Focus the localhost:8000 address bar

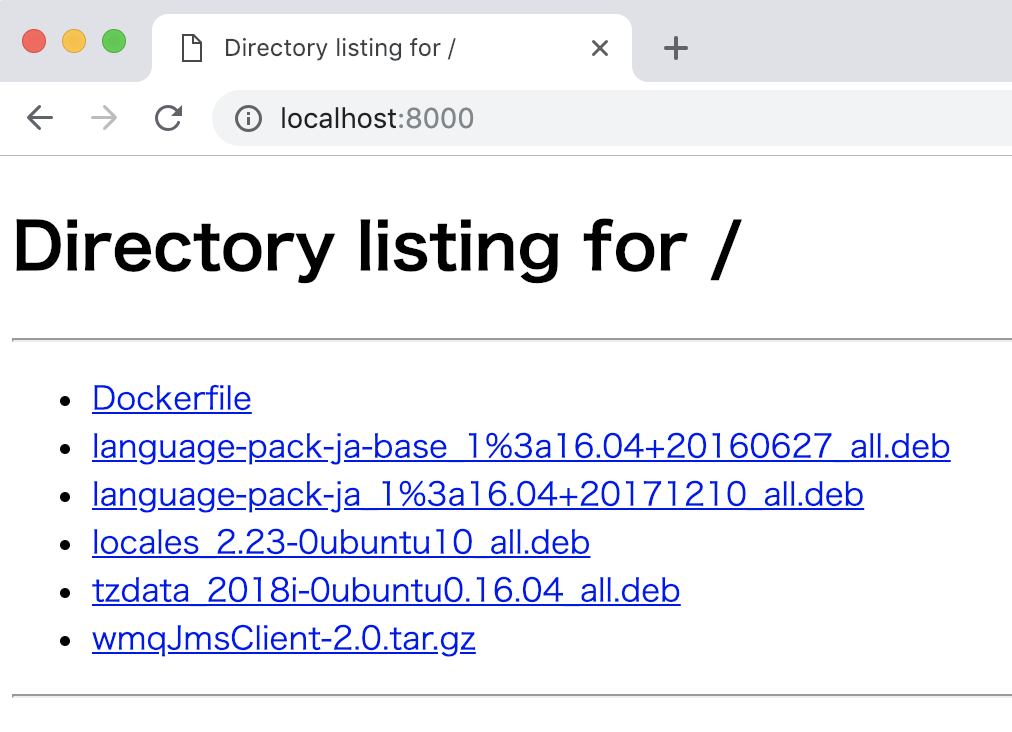(x=612, y=118)
